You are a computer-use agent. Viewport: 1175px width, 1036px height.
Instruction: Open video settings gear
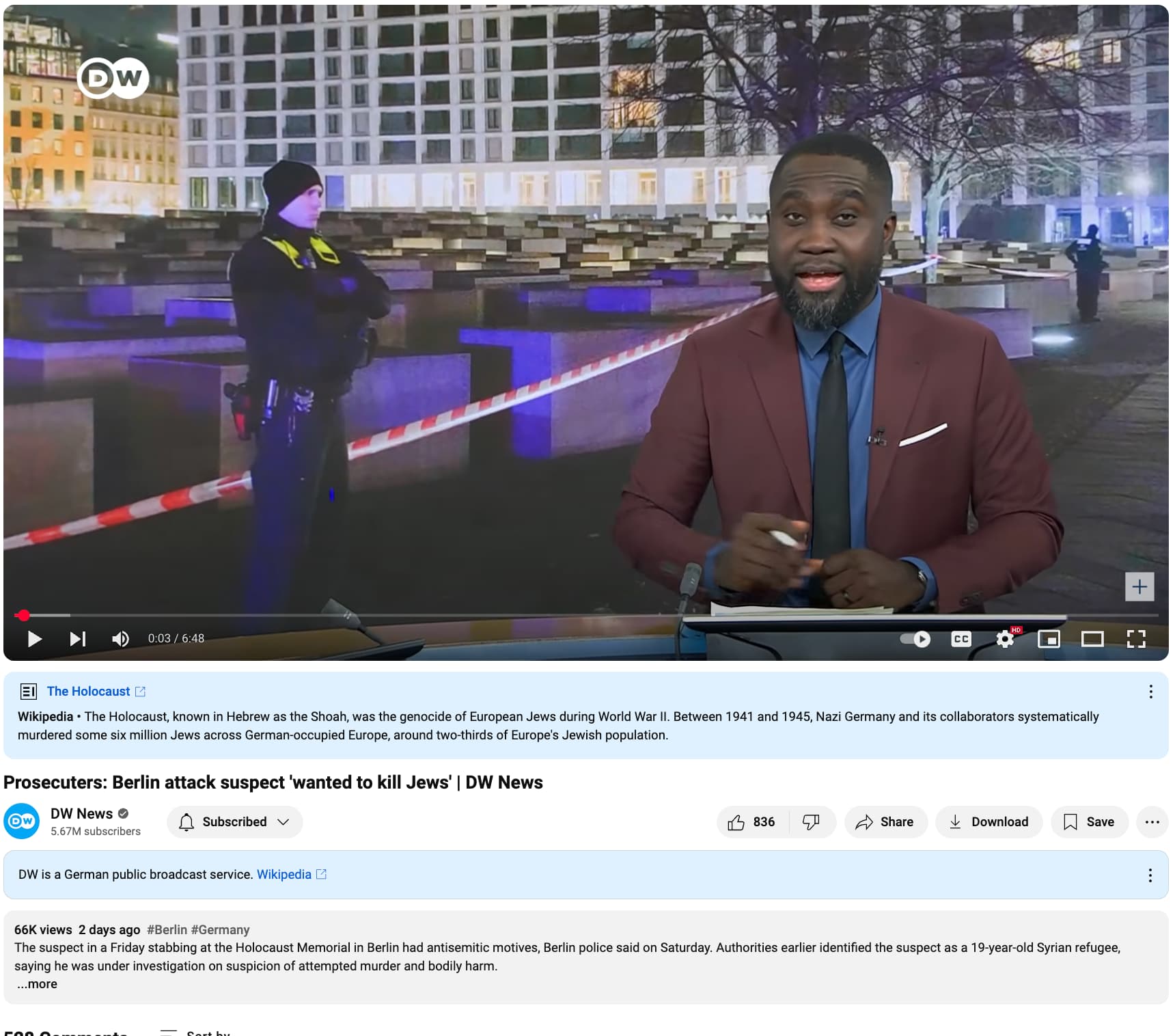1005,639
